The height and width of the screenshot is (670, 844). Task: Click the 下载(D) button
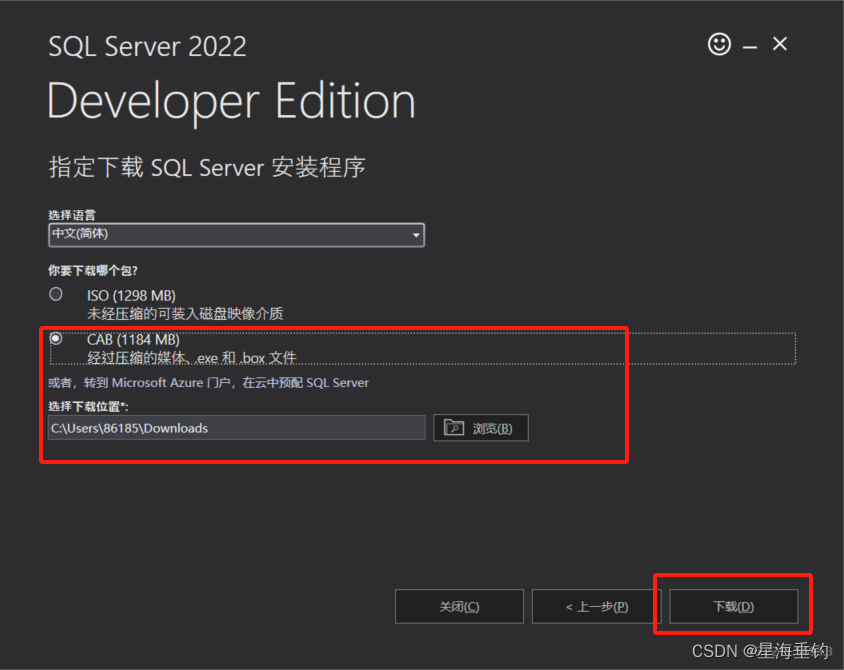[x=732, y=606]
